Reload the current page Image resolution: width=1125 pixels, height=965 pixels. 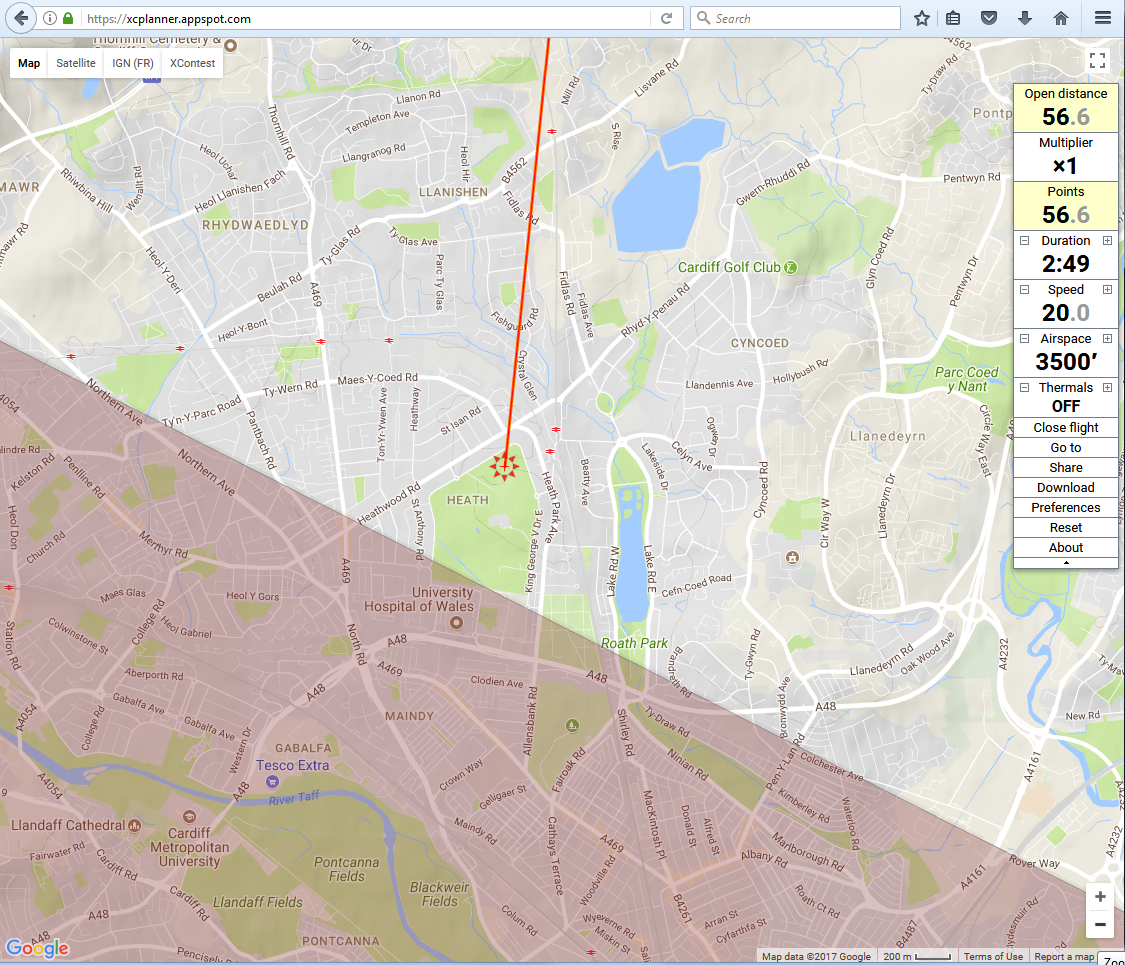tap(667, 19)
